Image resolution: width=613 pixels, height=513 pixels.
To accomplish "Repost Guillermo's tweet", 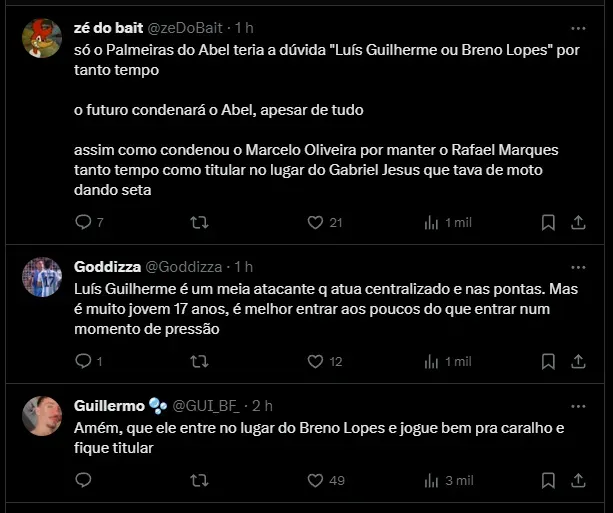I will [199, 480].
